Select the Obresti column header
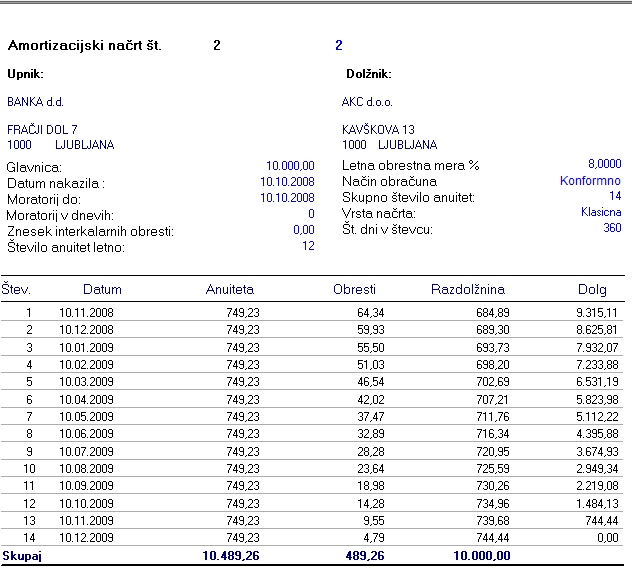632x585 pixels. 354,290
